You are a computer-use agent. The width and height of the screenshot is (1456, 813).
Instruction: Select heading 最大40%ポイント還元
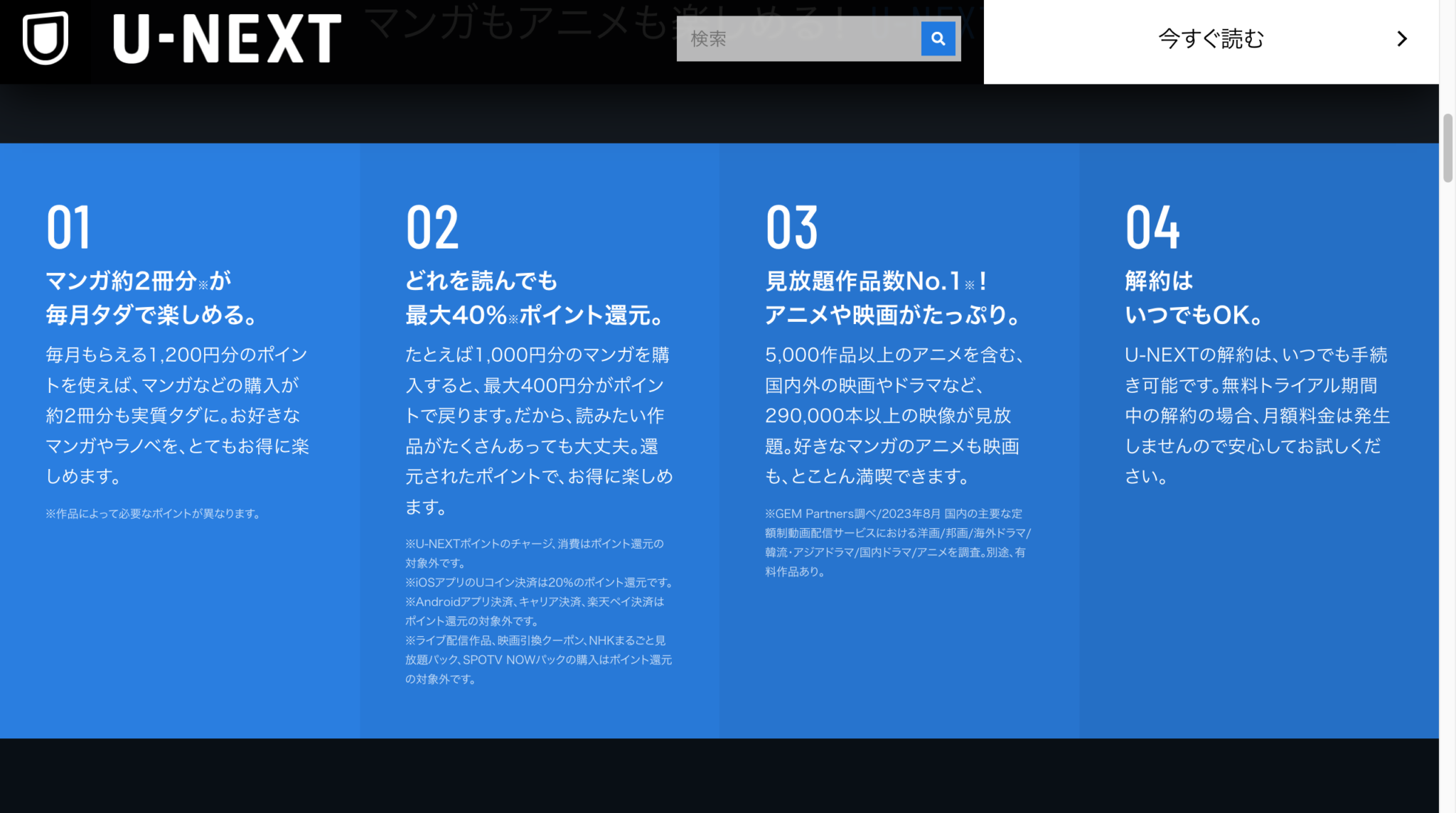(x=535, y=315)
